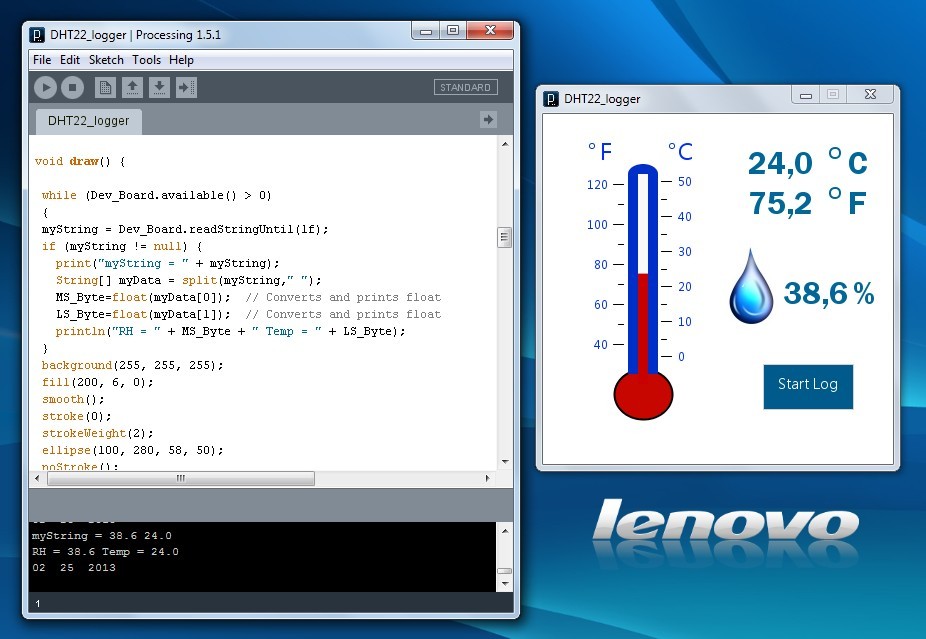Viewport: 926px width, 639px height.
Task: Click the 'myString = Dev_Board.readStringUntil(lf);' line
Action: tap(185, 229)
